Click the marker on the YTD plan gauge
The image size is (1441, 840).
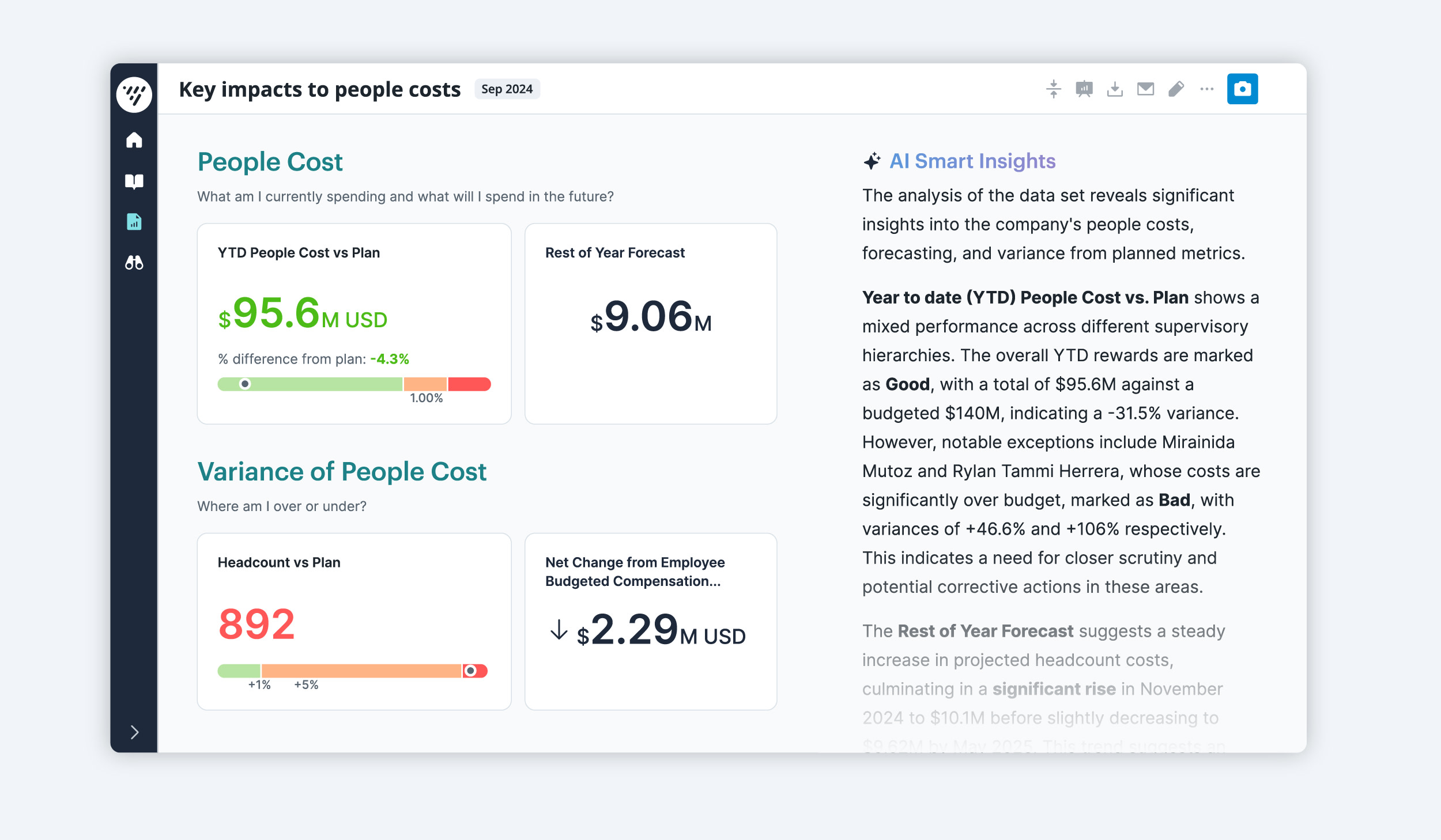pyautogui.click(x=245, y=384)
